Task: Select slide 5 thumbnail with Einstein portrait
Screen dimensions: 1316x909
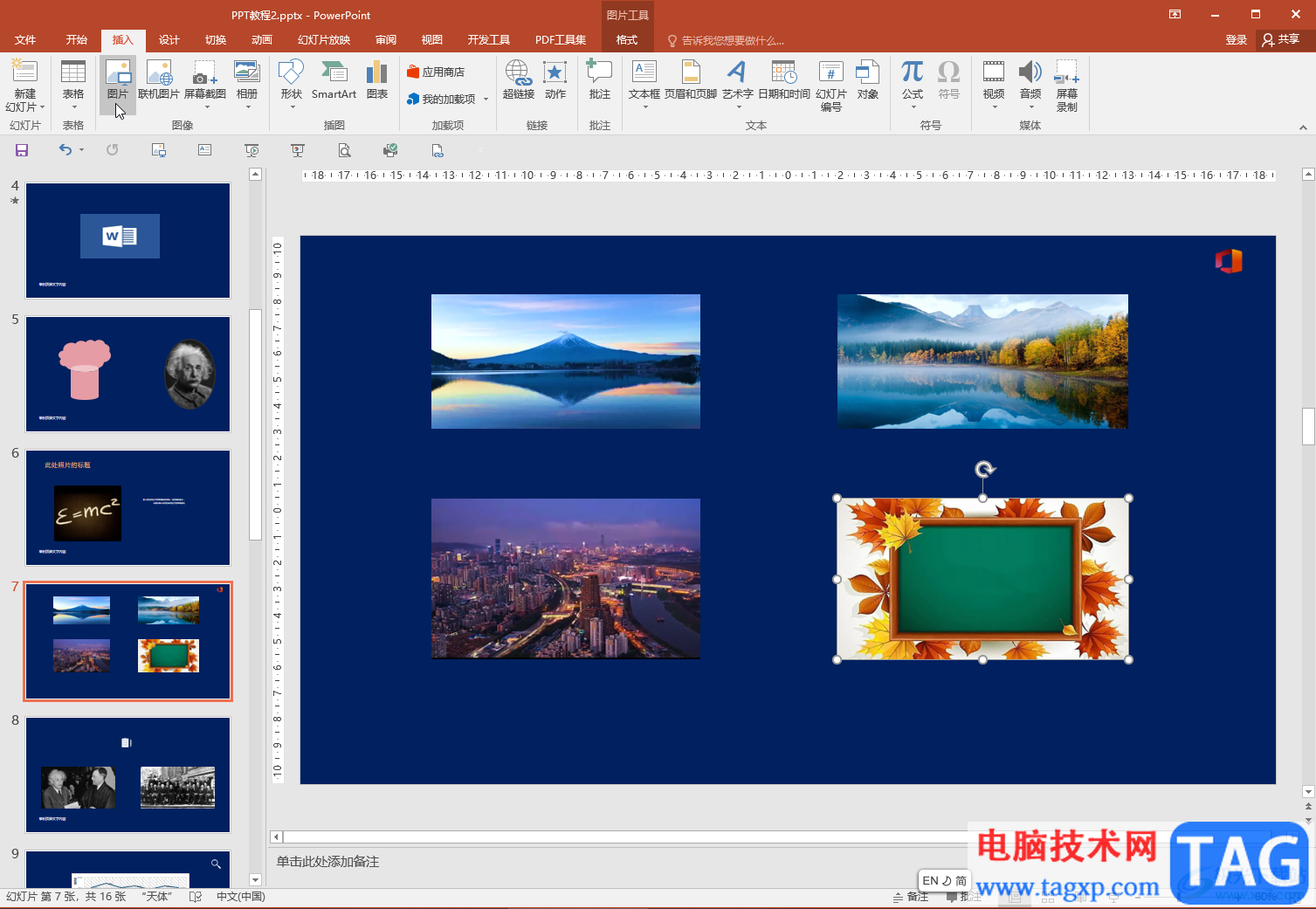Action: click(x=127, y=374)
